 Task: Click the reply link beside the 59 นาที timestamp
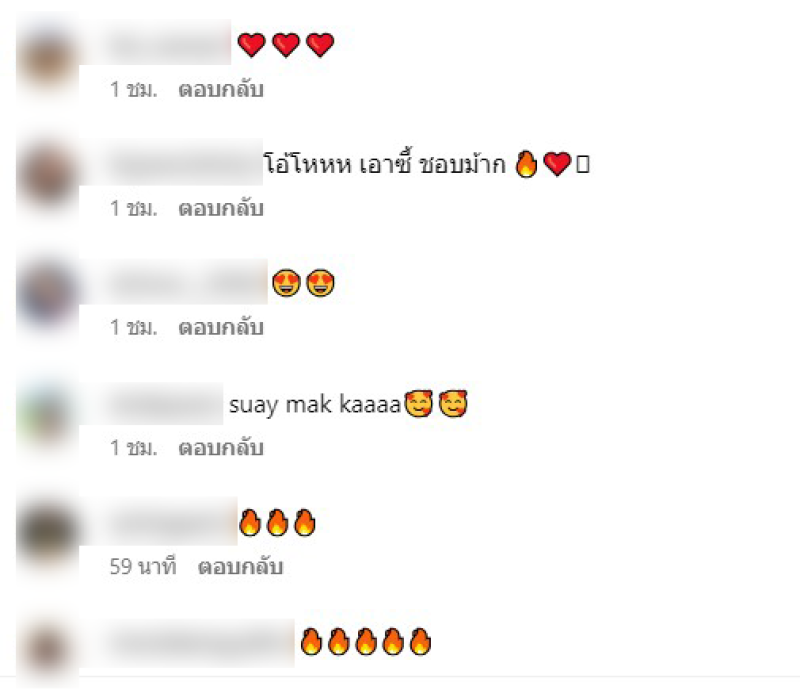point(240,566)
